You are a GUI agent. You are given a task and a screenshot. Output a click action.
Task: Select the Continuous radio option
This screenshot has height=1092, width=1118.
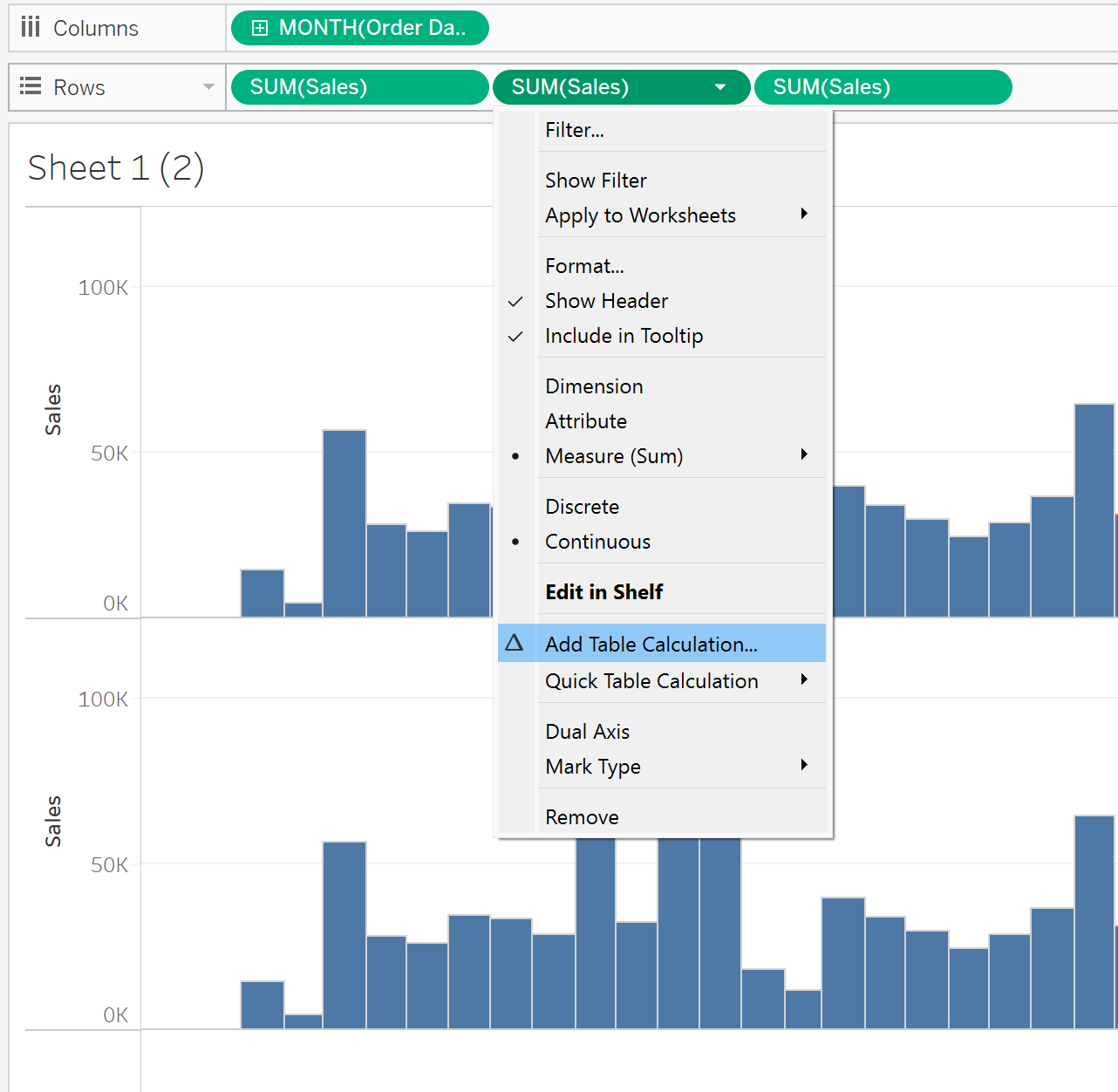click(x=597, y=542)
